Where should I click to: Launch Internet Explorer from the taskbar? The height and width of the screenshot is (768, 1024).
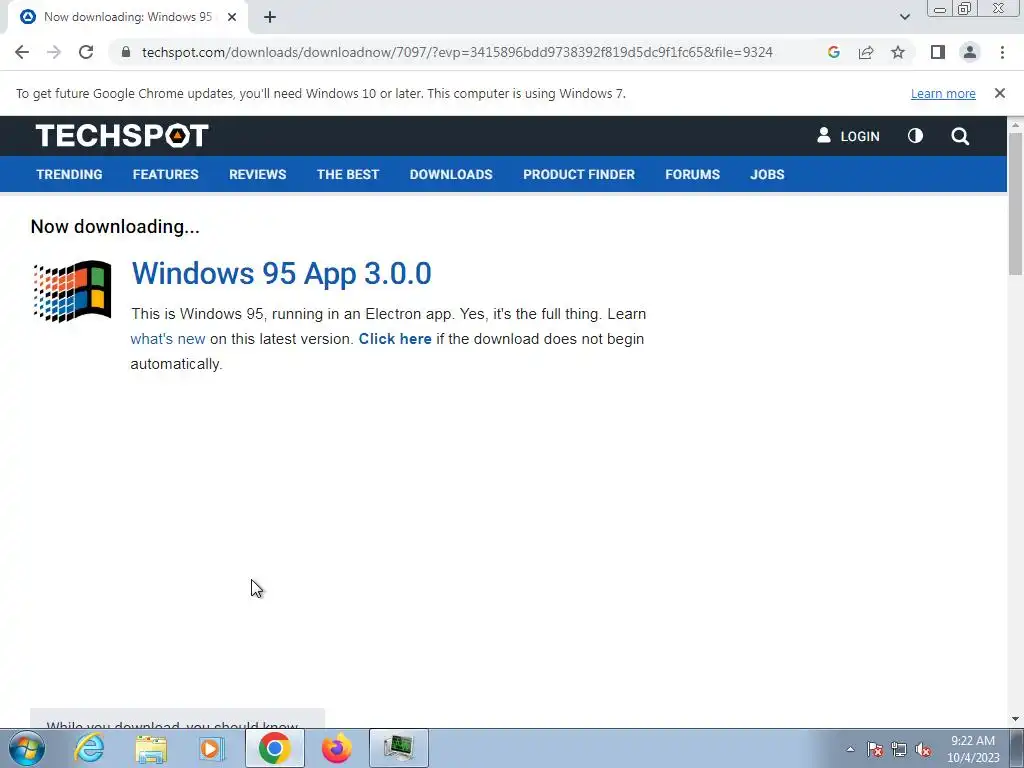pyautogui.click(x=89, y=748)
